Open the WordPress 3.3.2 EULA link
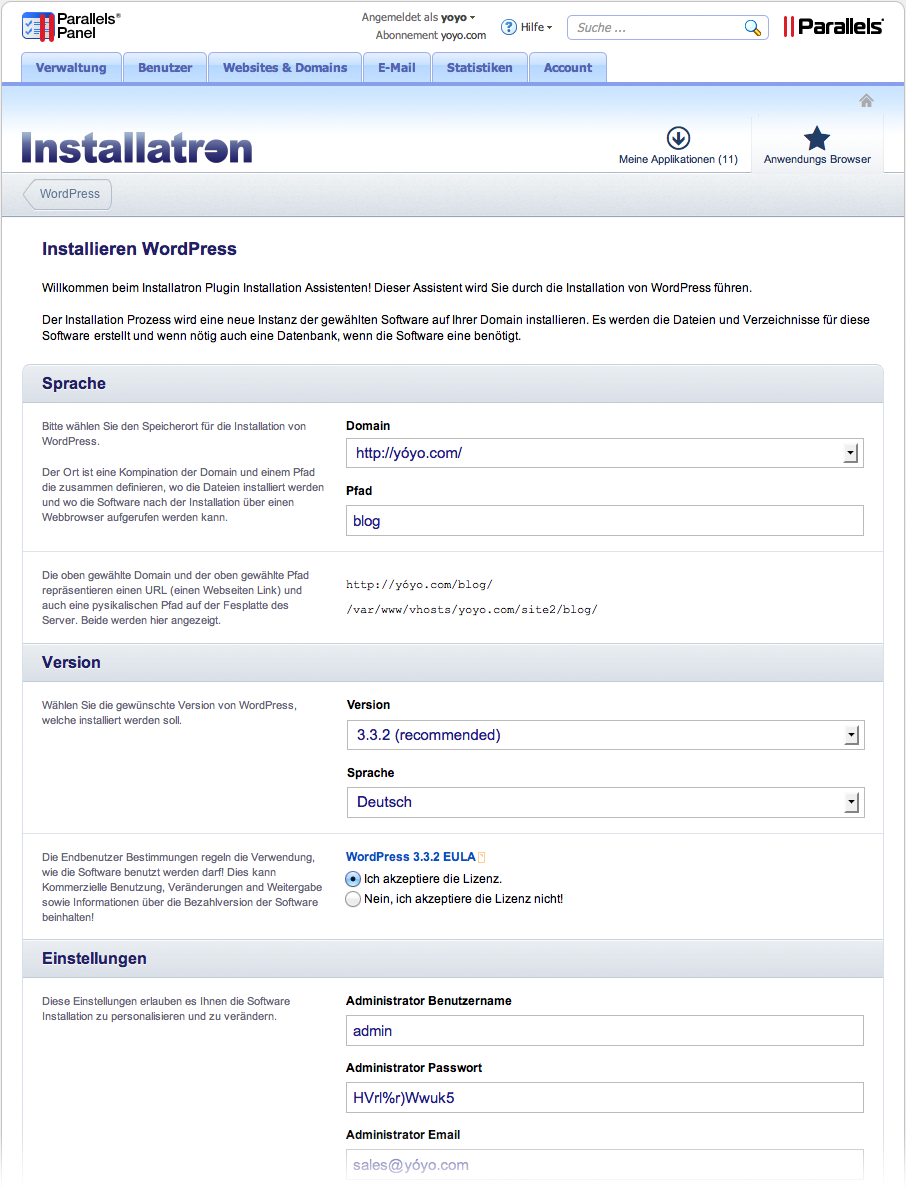 click(410, 857)
